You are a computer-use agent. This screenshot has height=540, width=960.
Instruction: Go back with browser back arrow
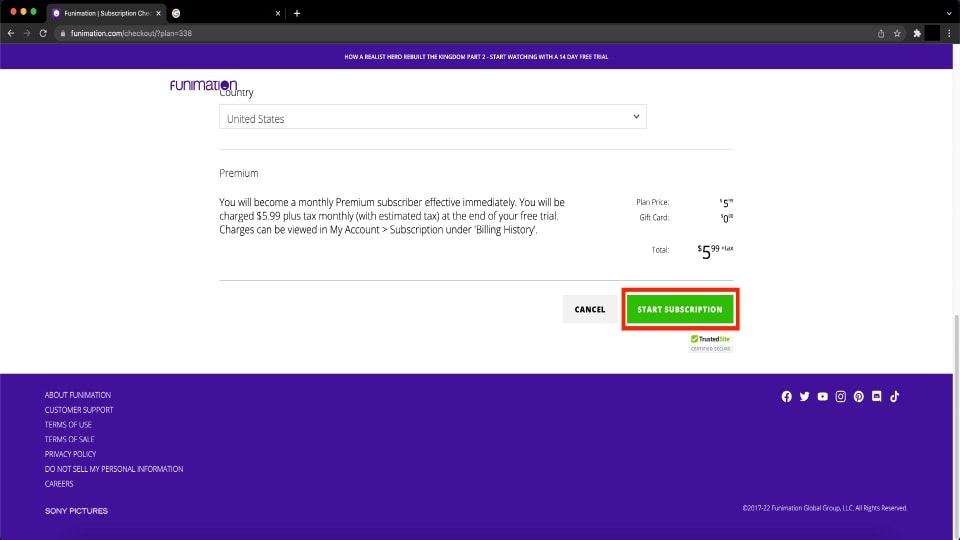pyautogui.click(x=11, y=33)
